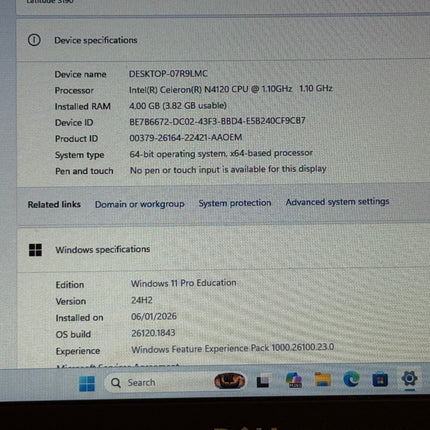Image resolution: width=430 pixels, height=430 pixels.
Task: Click the Device specifications info icon
Action: pos(34,40)
